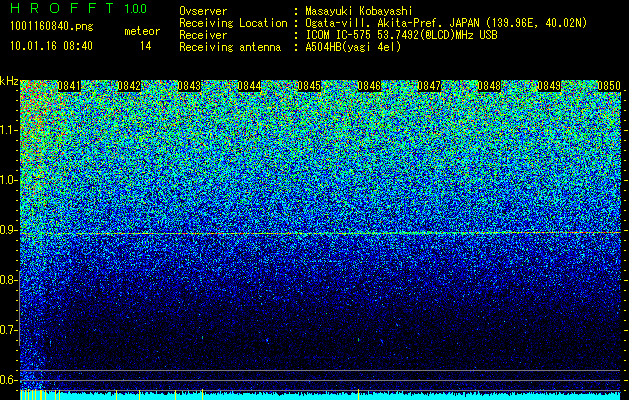This screenshot has height=400, width=629.
Task: Click the 0.8 kHz axis label
Action: coord(8,280)
